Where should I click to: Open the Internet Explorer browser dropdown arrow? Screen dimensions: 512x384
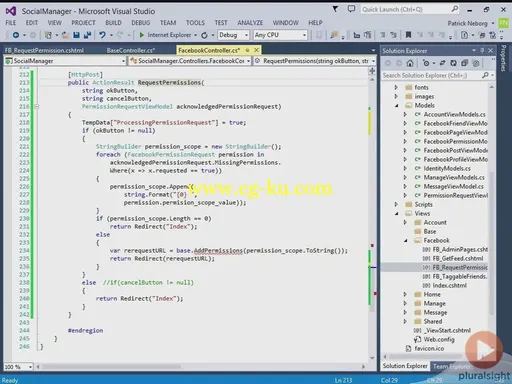coord(195,35)
